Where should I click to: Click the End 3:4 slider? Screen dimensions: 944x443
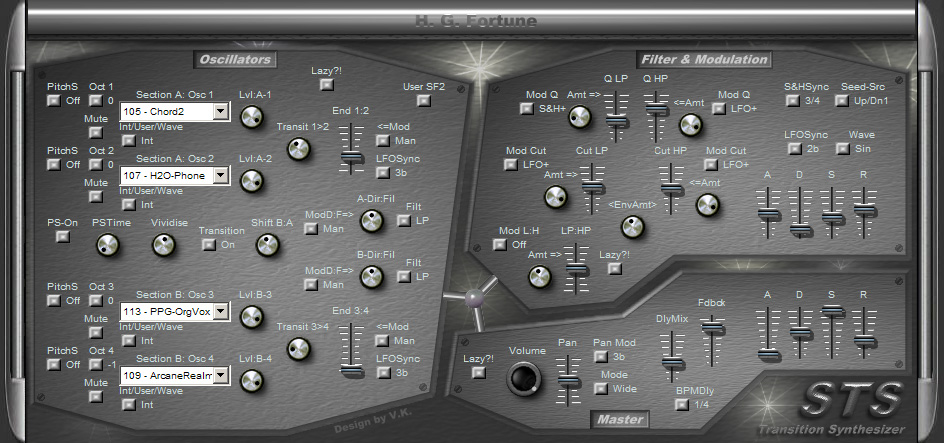352,349
